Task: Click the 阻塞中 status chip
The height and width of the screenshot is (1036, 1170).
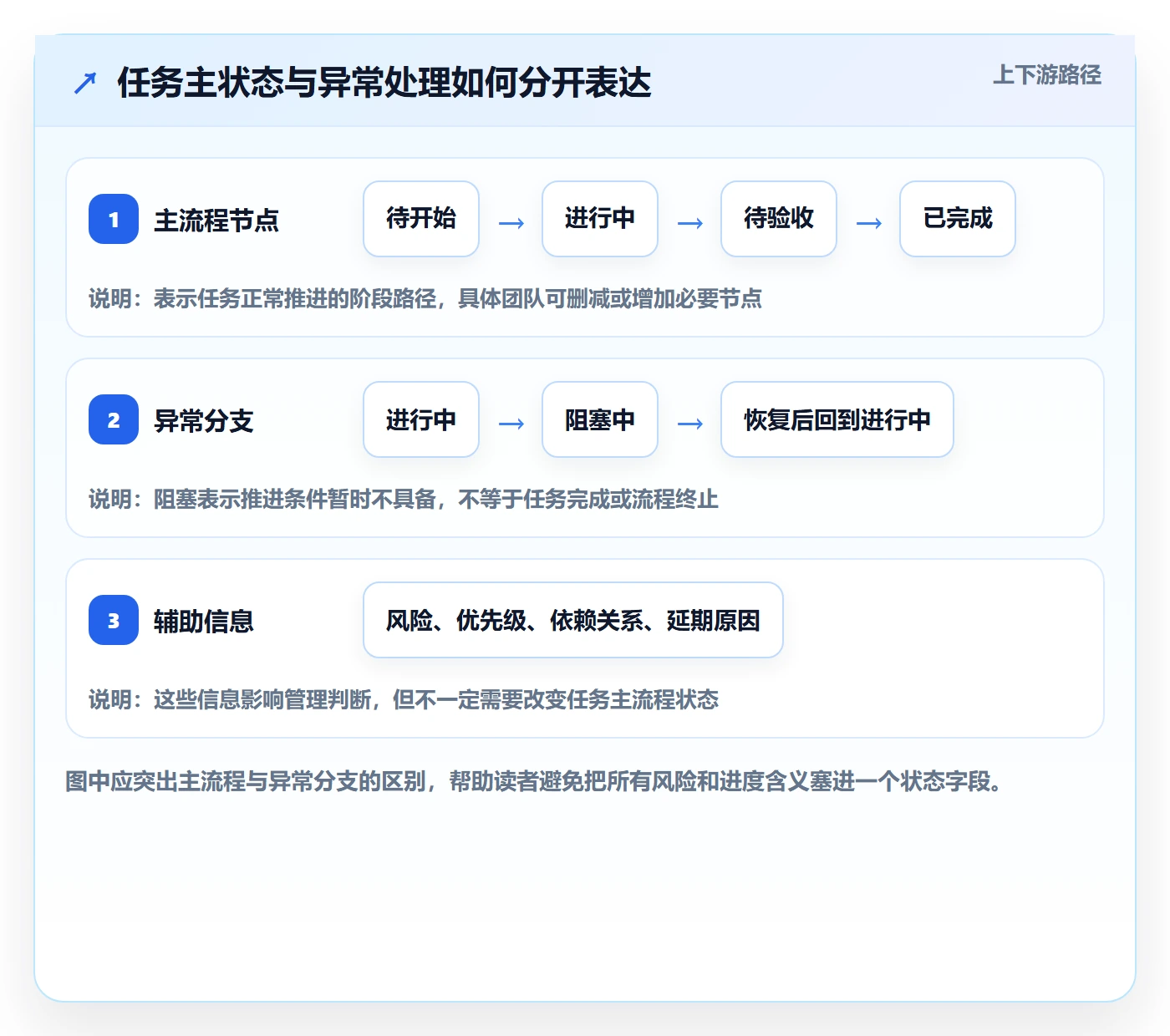Action: point(600,419)
